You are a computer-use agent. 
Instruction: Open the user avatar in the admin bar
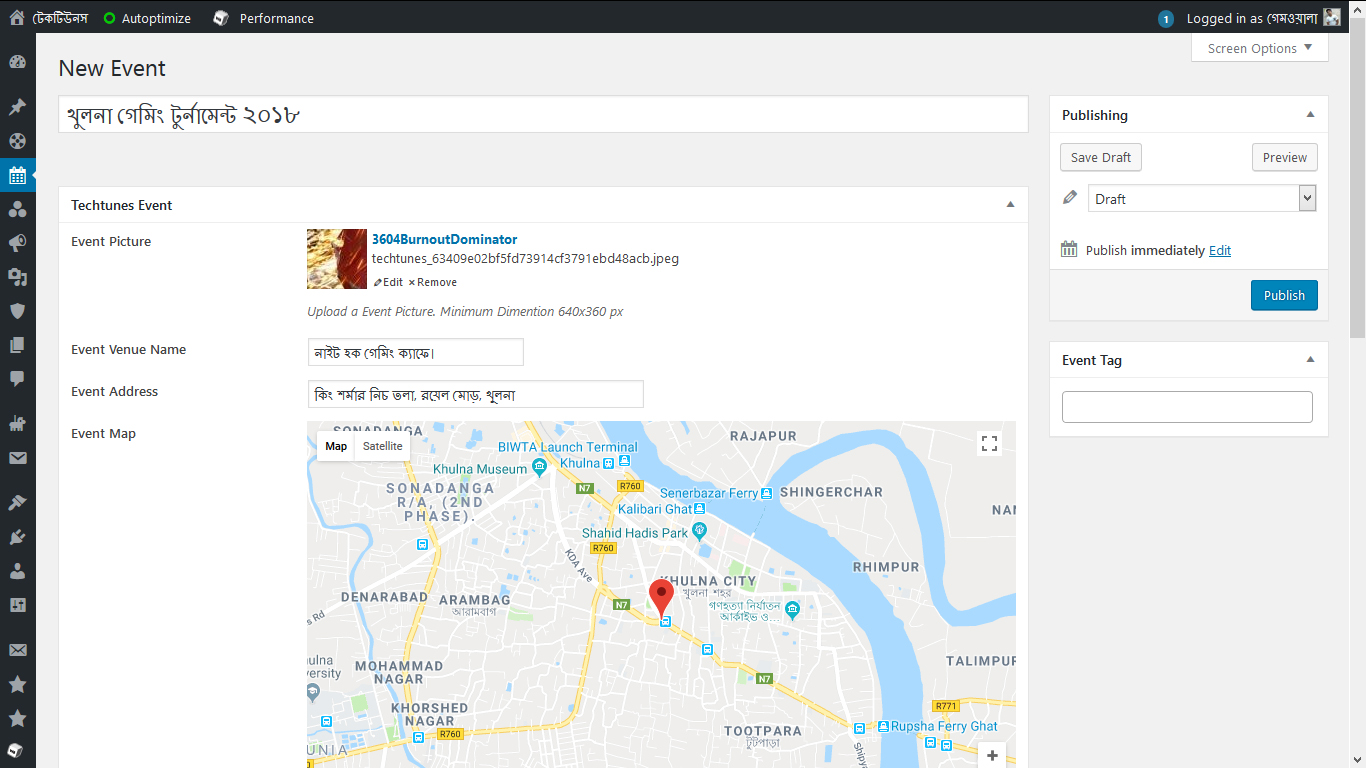click(x=1332, y=18)
